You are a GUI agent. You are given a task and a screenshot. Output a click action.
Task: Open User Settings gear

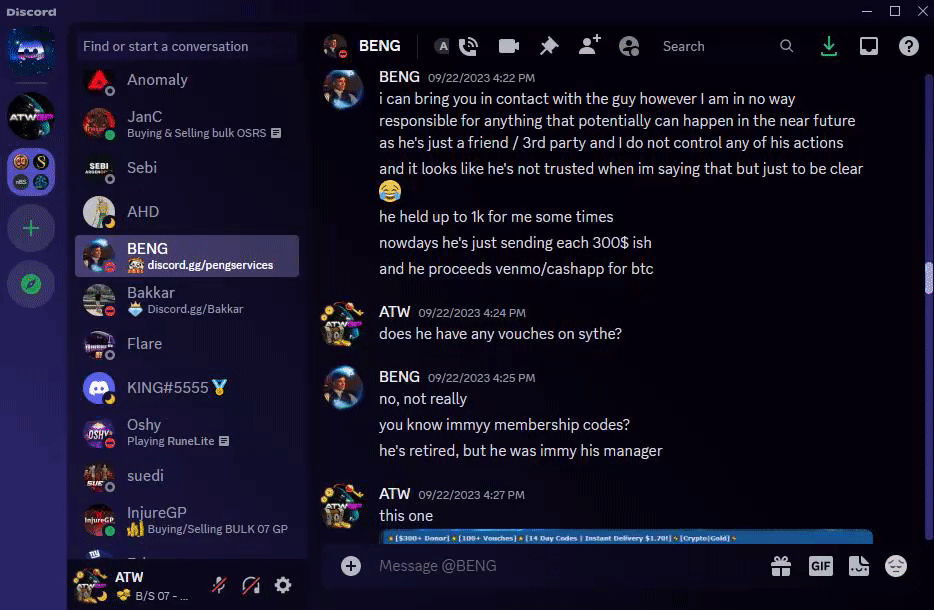(283, 585)
